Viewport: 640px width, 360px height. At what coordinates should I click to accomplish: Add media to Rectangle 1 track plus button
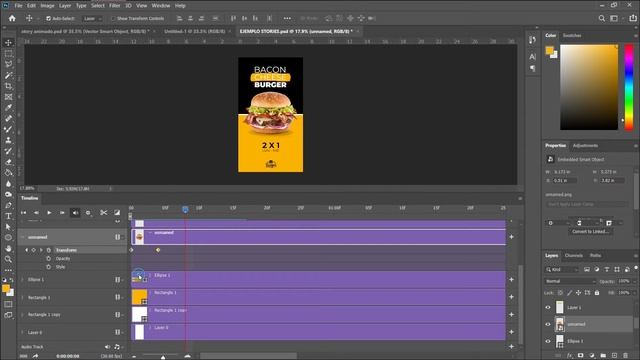(511, 297)
